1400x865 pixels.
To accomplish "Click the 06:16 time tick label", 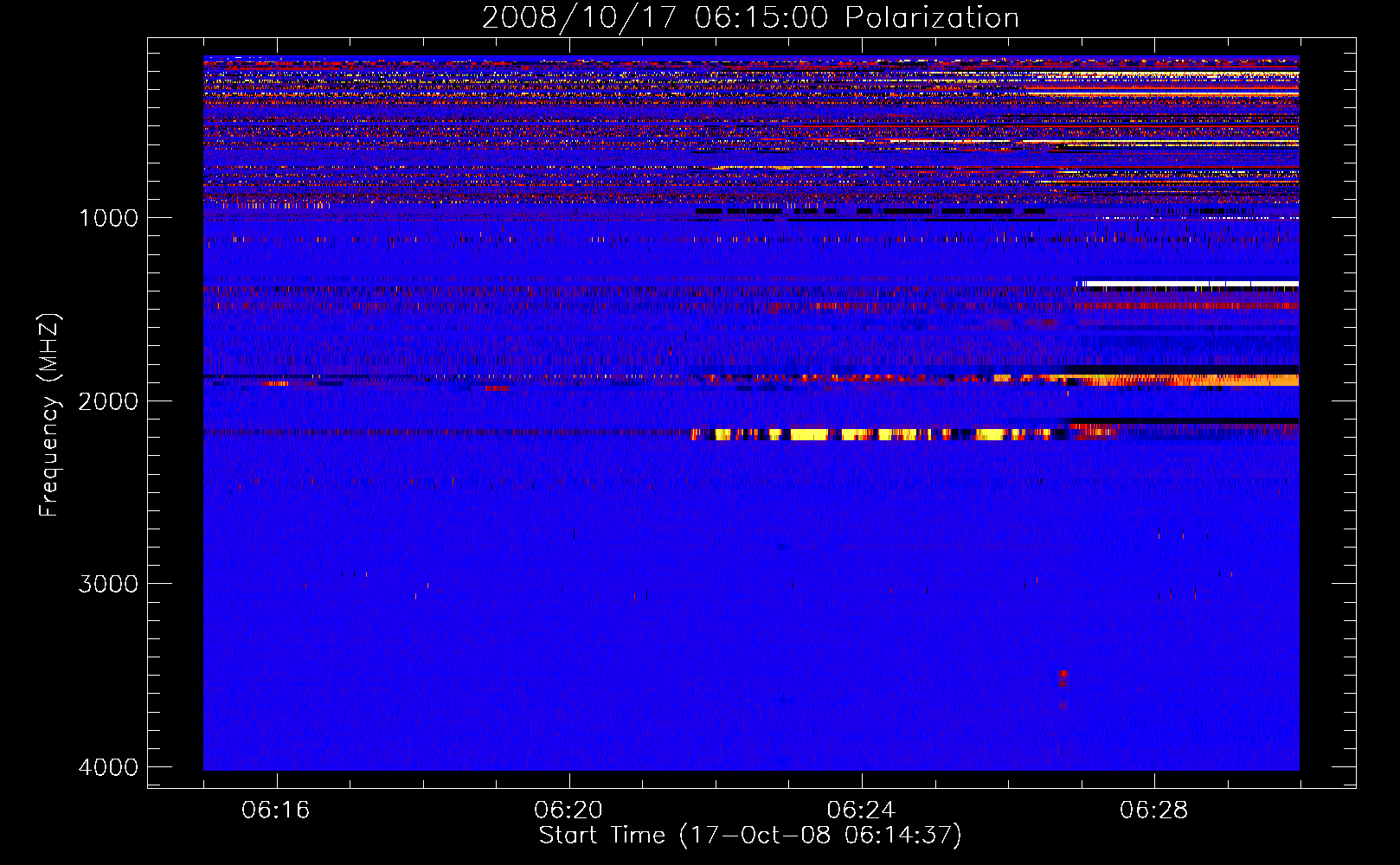I will tap(276, 811).
